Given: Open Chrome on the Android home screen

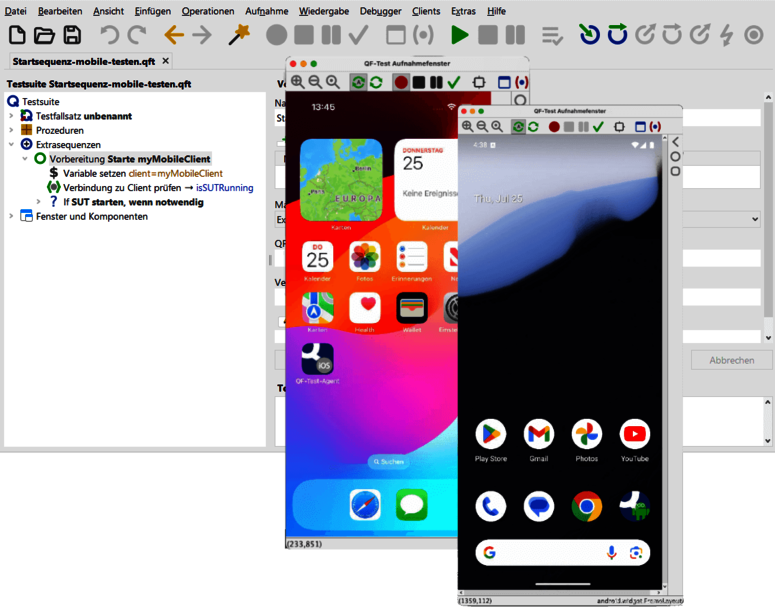Looking at the screenshot, I should 586,506.
